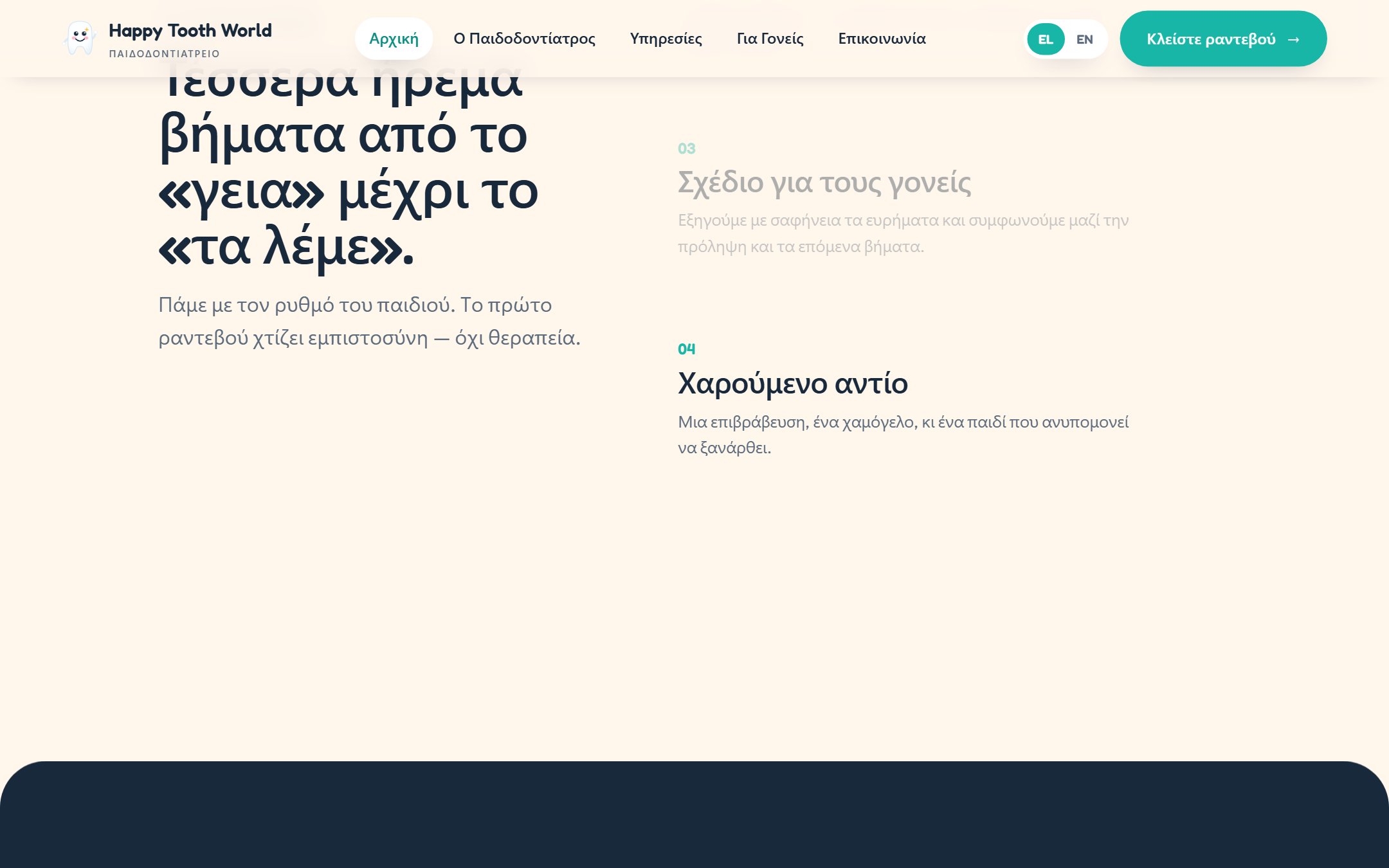Screen dimensions: 1389x868
Task: Open the Για Γονείς section
Action: pyautogui.click(x=770, y=39)
